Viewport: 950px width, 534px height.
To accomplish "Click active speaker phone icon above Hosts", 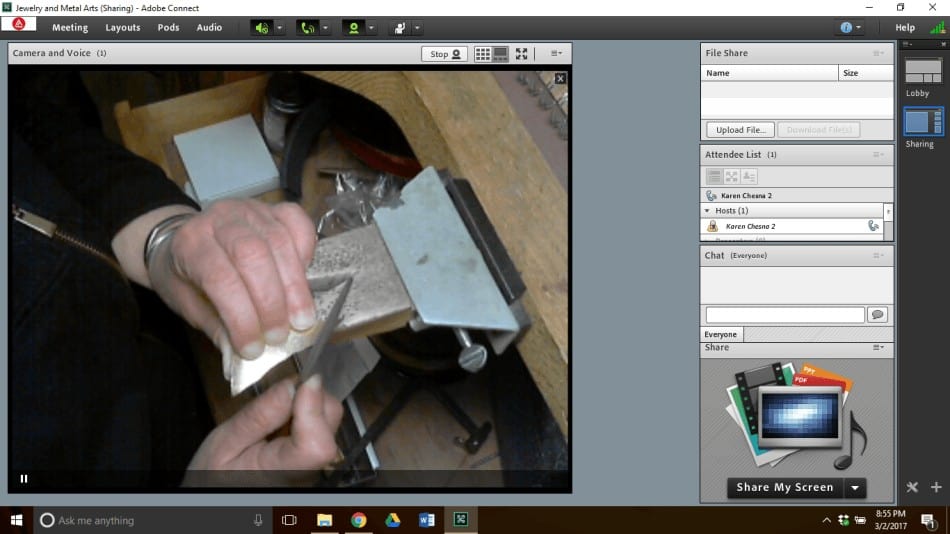I will click(x=711, y=196).
